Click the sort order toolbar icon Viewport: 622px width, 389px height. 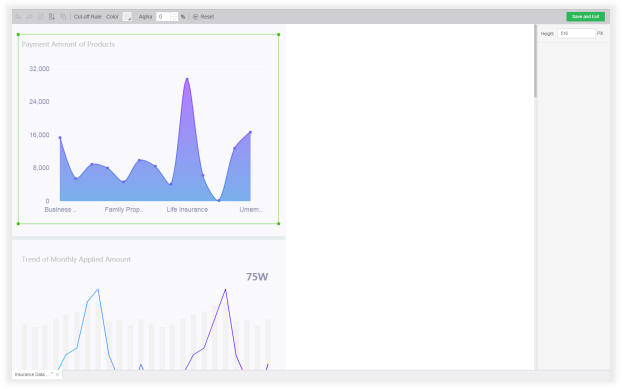pos(52,17)
